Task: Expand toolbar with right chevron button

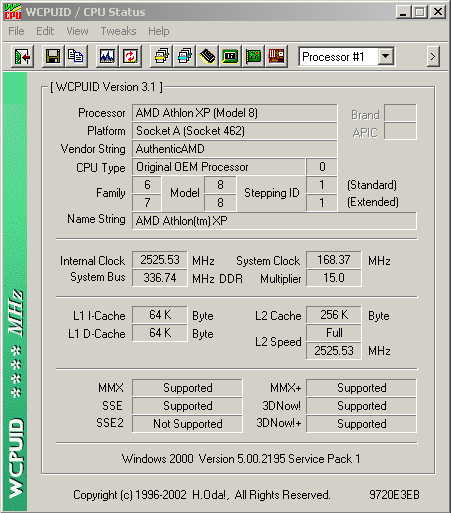Action: click(433, 57)
